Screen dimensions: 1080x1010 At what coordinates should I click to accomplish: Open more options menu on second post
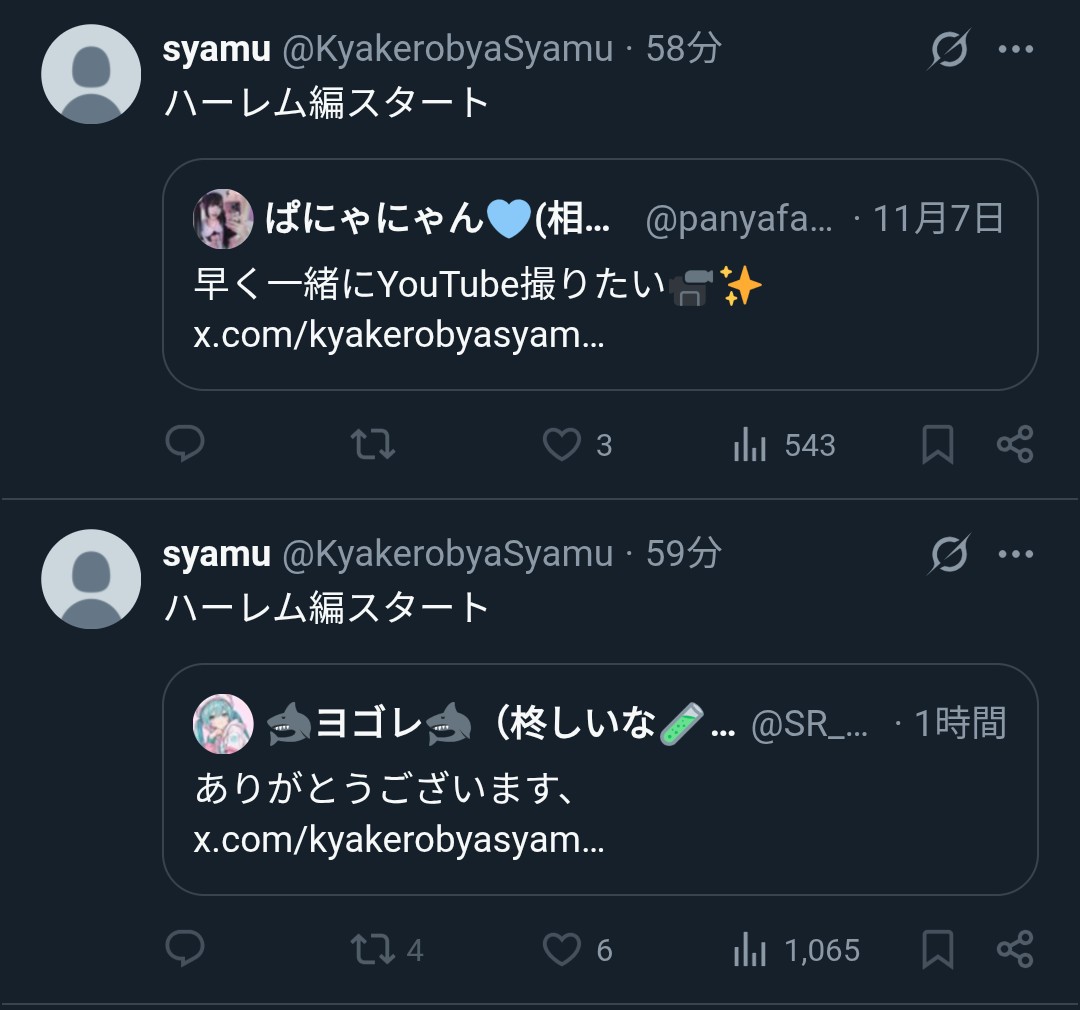(1016, 553)
